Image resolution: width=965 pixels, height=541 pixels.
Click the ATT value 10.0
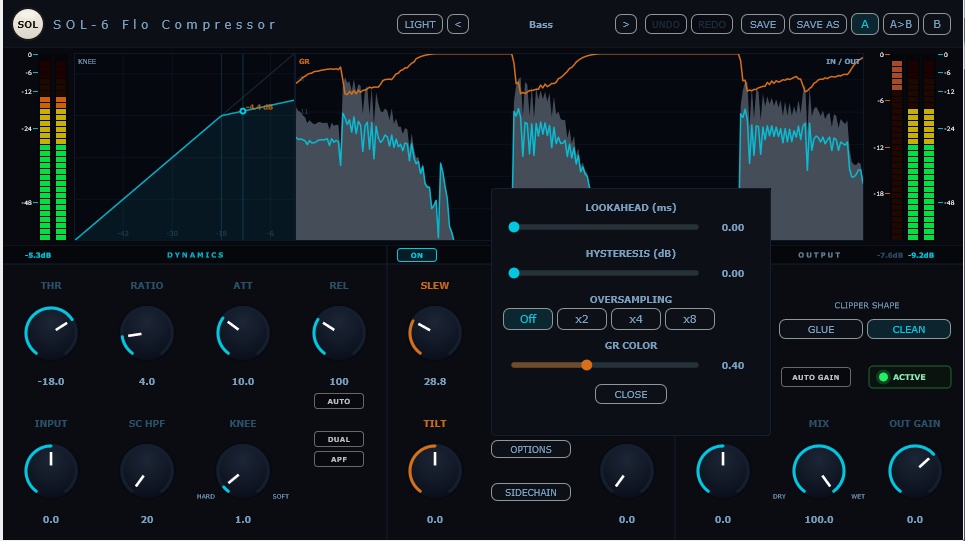(x=243, y=382)
